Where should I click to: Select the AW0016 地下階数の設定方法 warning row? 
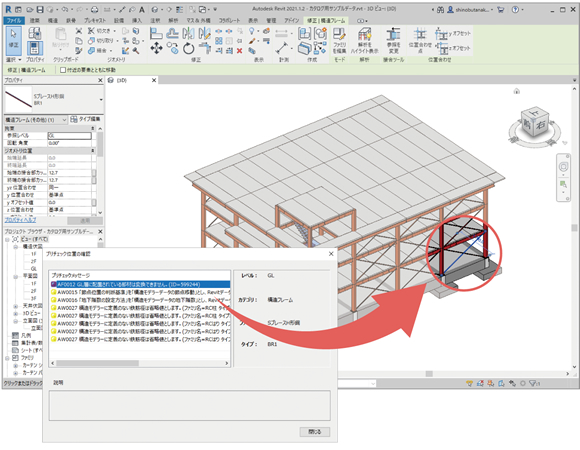point(140,300)
